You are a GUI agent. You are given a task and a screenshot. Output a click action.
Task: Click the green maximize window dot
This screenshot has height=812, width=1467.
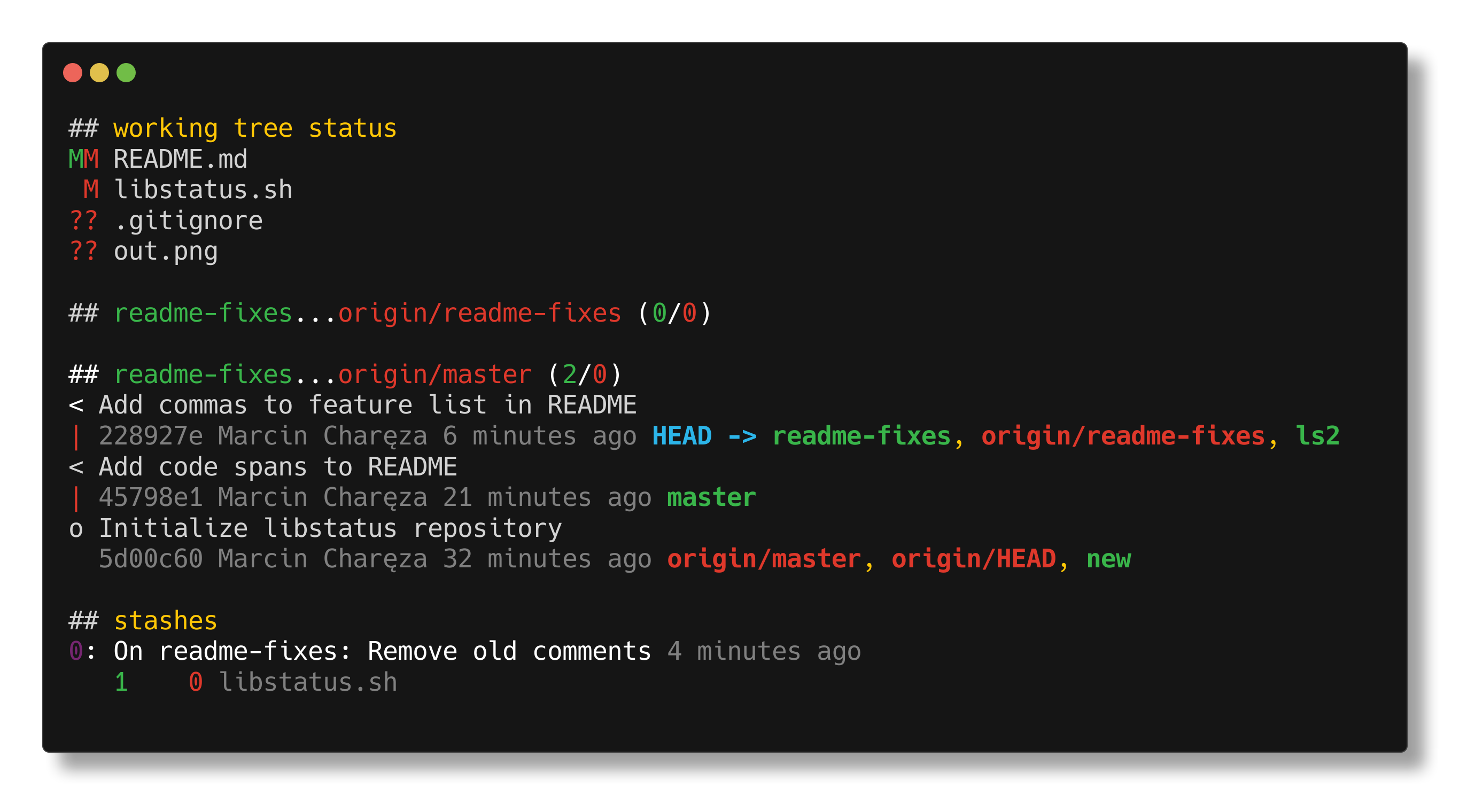[126, 73]
